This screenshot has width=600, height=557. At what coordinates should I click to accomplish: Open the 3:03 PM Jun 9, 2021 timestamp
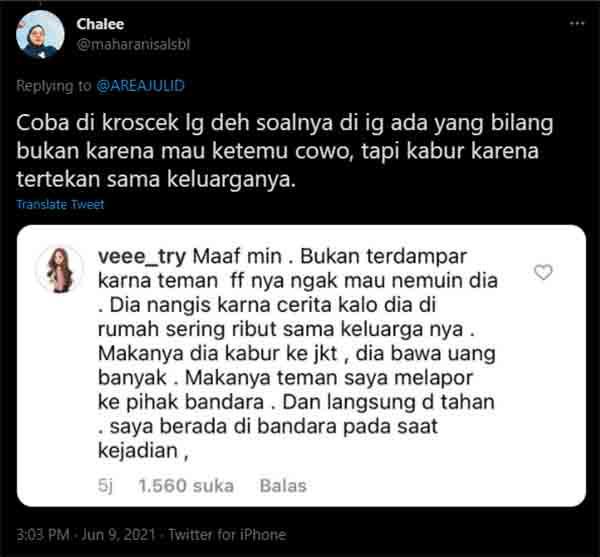click(x=86, y=534)
